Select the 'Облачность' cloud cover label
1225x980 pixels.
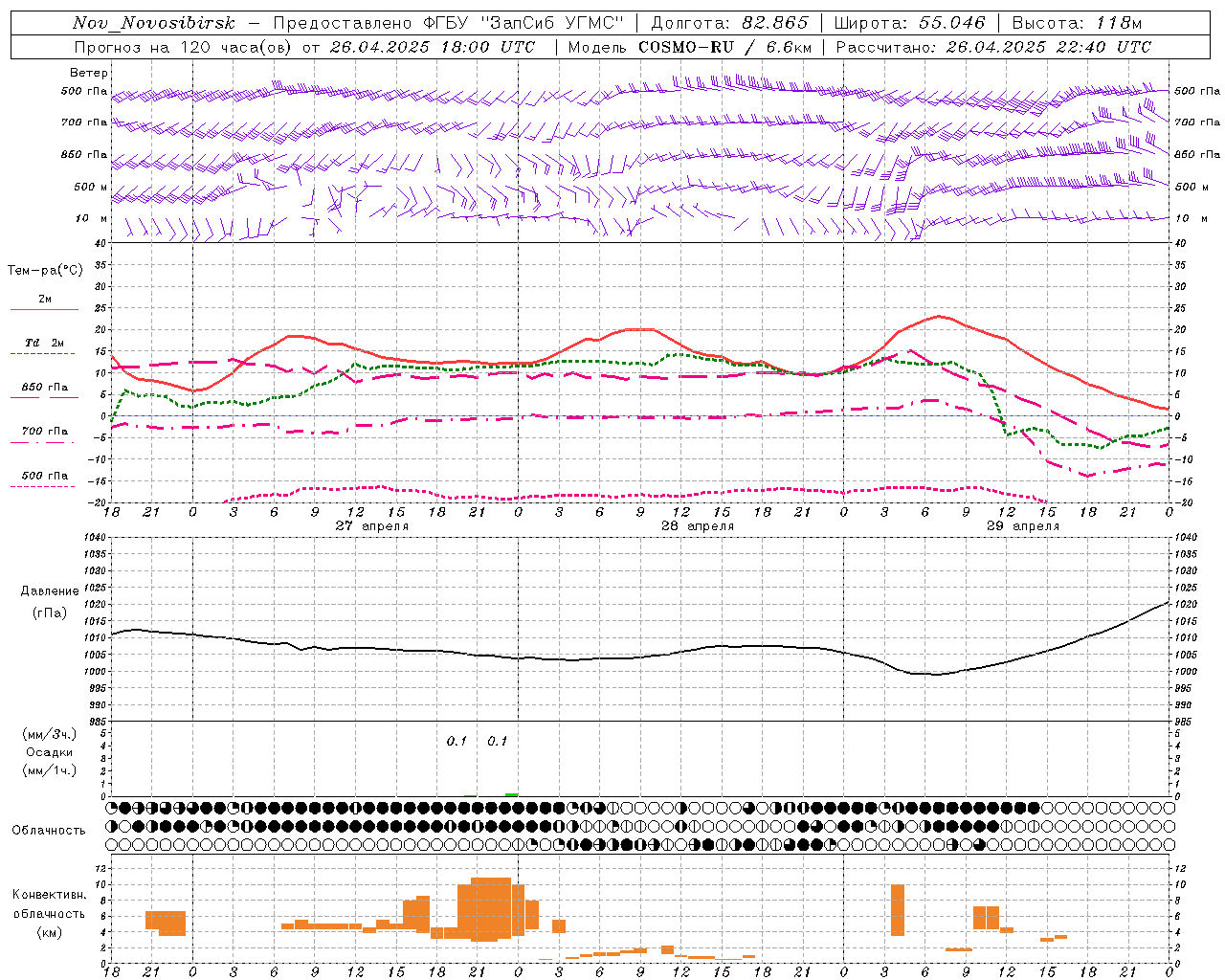[x=49, y=831]
